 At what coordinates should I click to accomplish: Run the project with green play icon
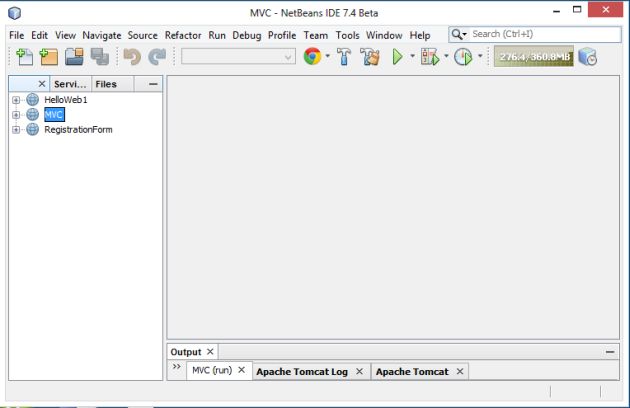tap(397, 57)
